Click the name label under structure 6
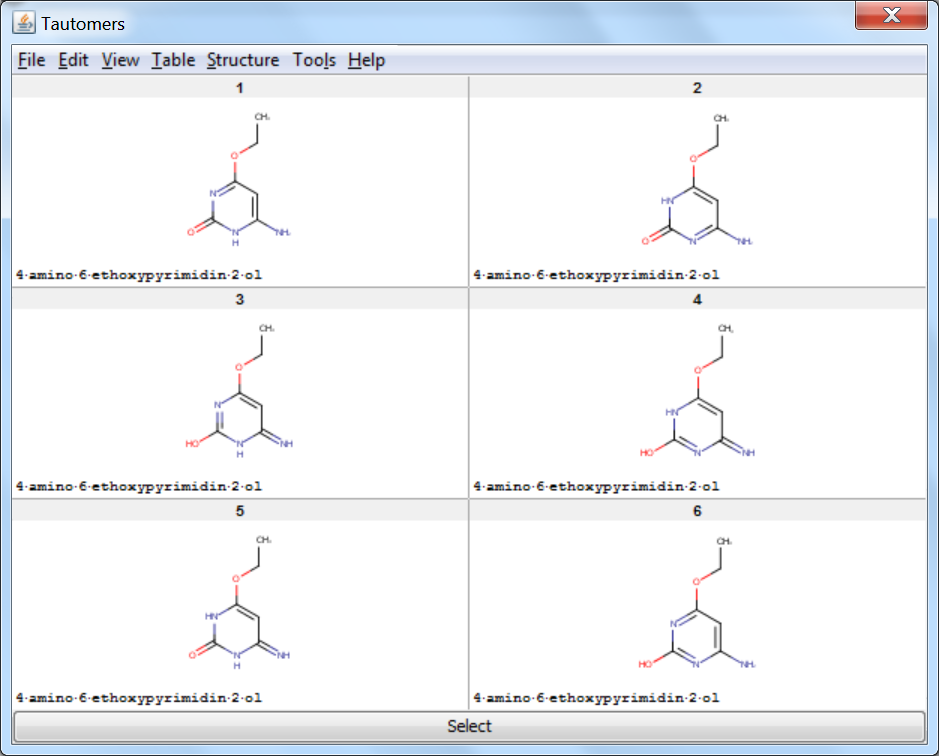Image resolution: width=939 pixels, height=756 pixels. pos(597,697)
